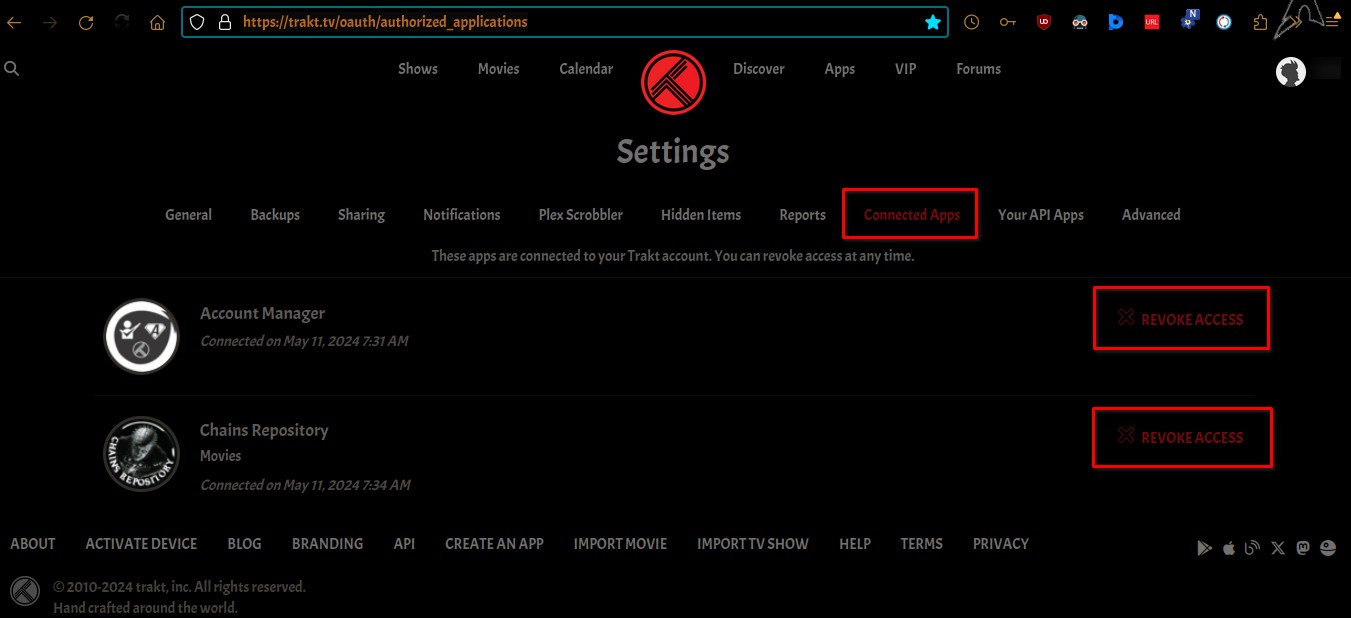Open the API footer link

click(404, 544)
